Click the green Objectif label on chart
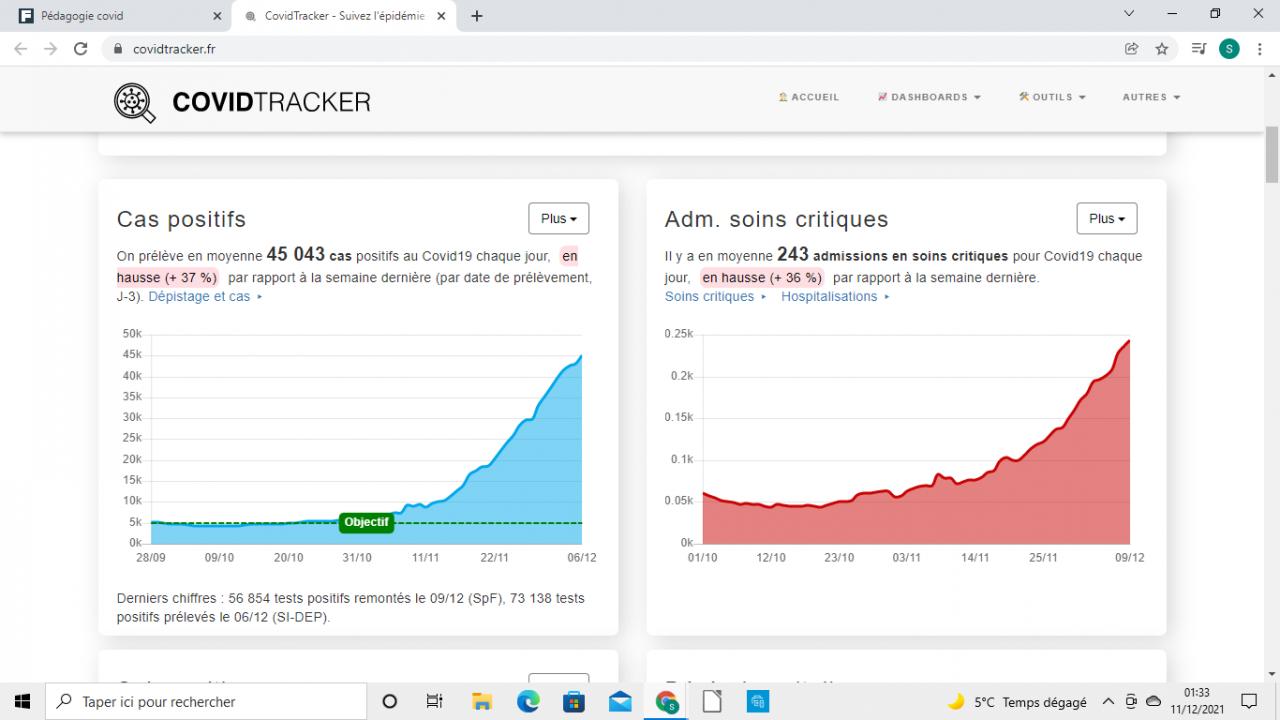This screenshot has height=720, width=1280. click(x=366, y=522)
